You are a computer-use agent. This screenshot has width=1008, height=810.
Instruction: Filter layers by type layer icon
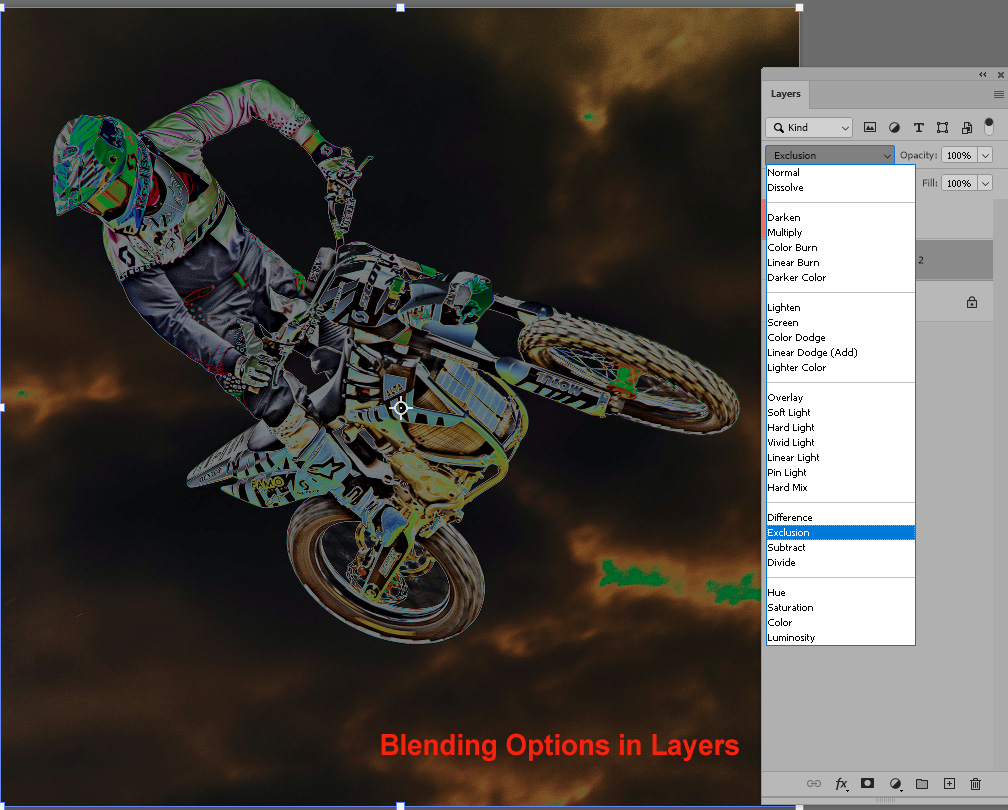click(x=918, y=128)
